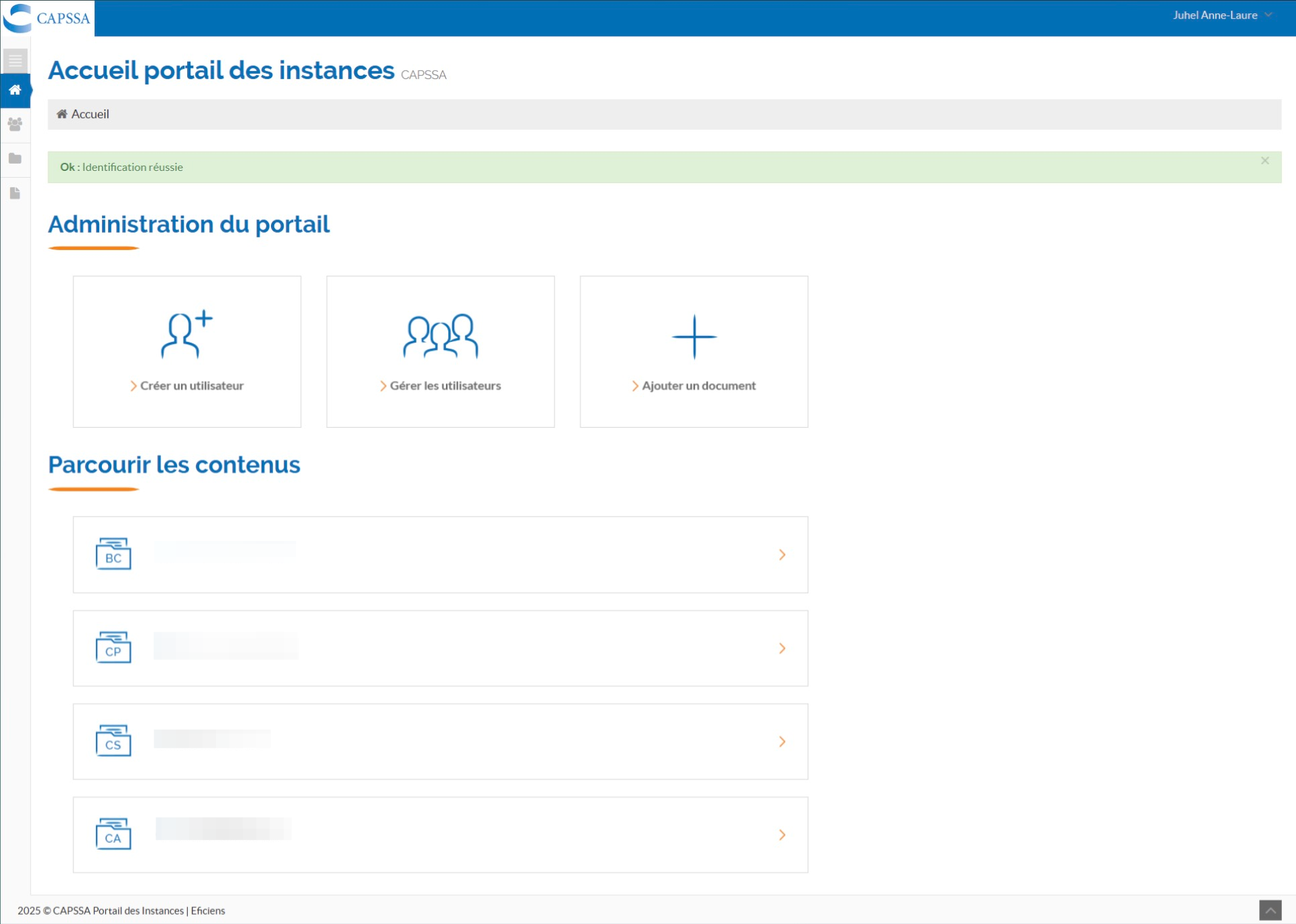Image resolution: width=1296 pixels, height=924 pixels.
Task: Open the document icon in sidebar
Action: pos(15,194)
